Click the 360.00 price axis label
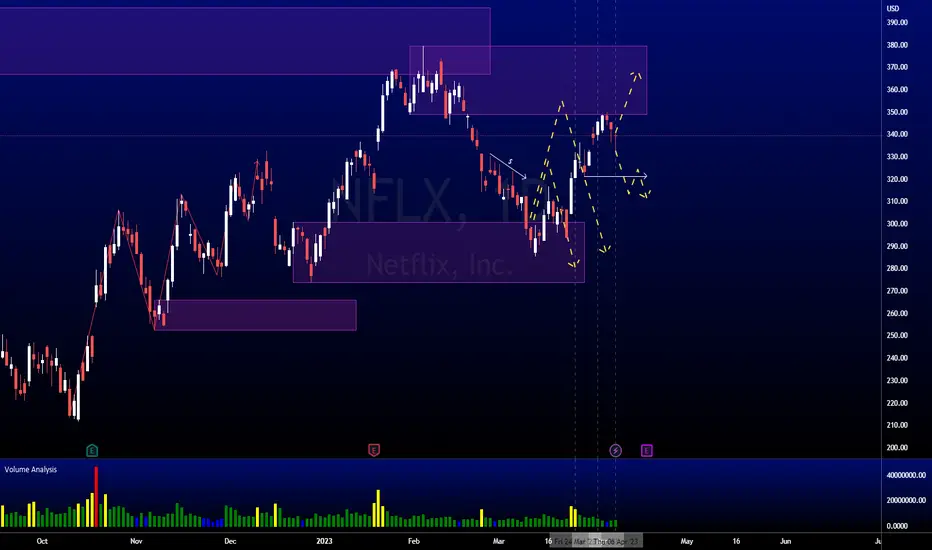This screenshot has width=932, height=550. tap(897, 90)
